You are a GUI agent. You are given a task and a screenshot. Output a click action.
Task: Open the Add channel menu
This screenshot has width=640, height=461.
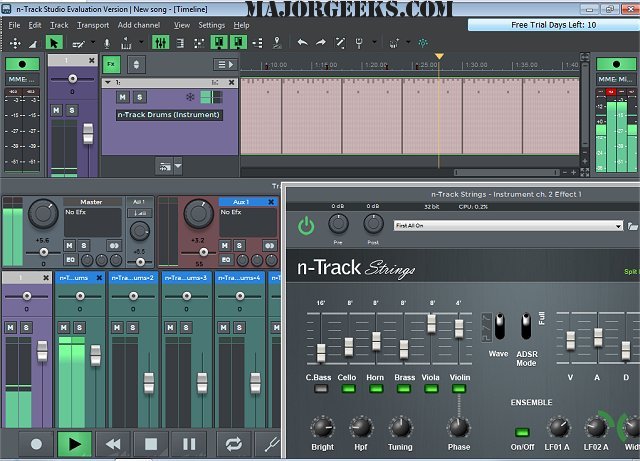click(138, 24)
